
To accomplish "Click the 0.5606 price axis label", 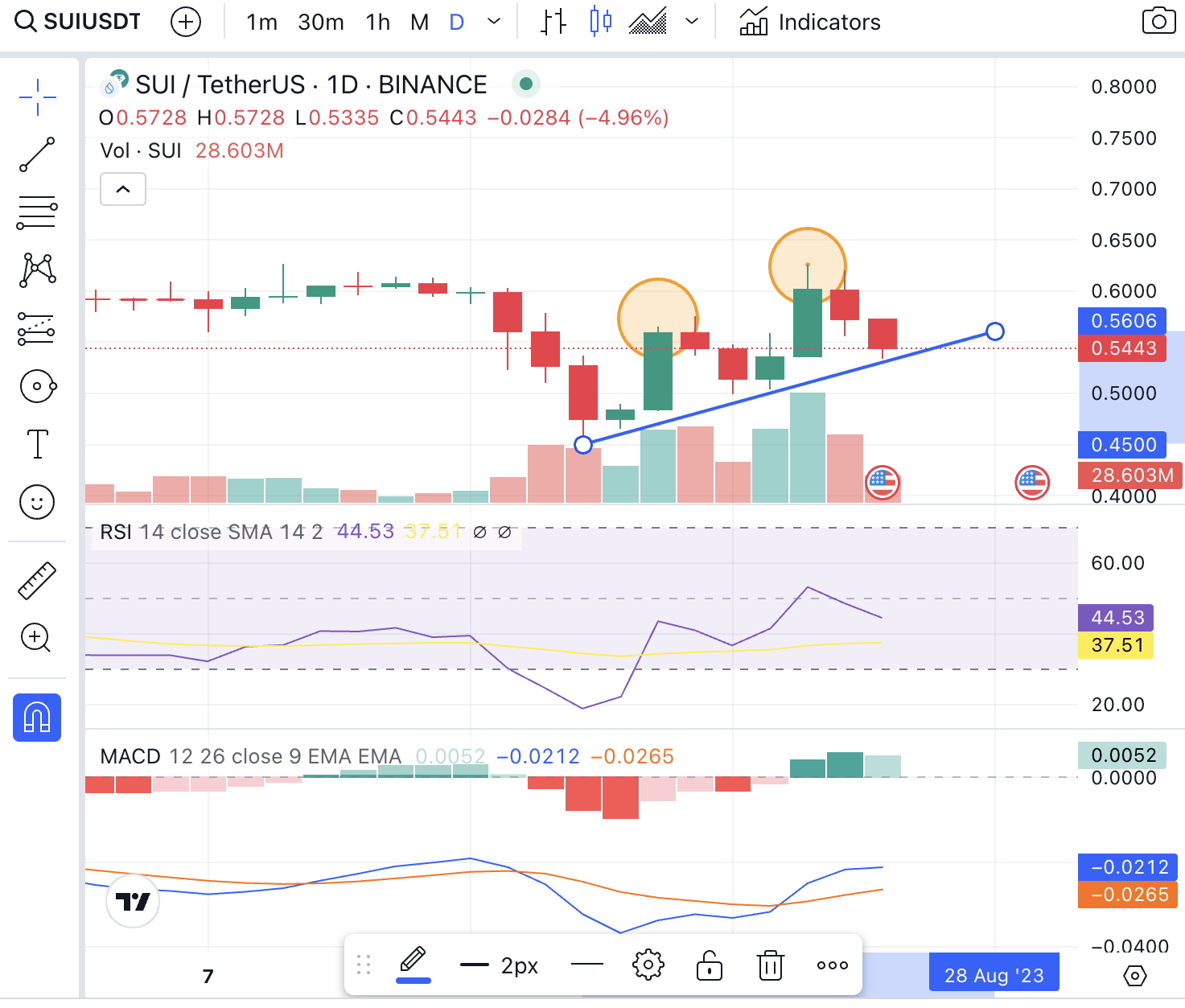I will click(x=1122, y=321).
